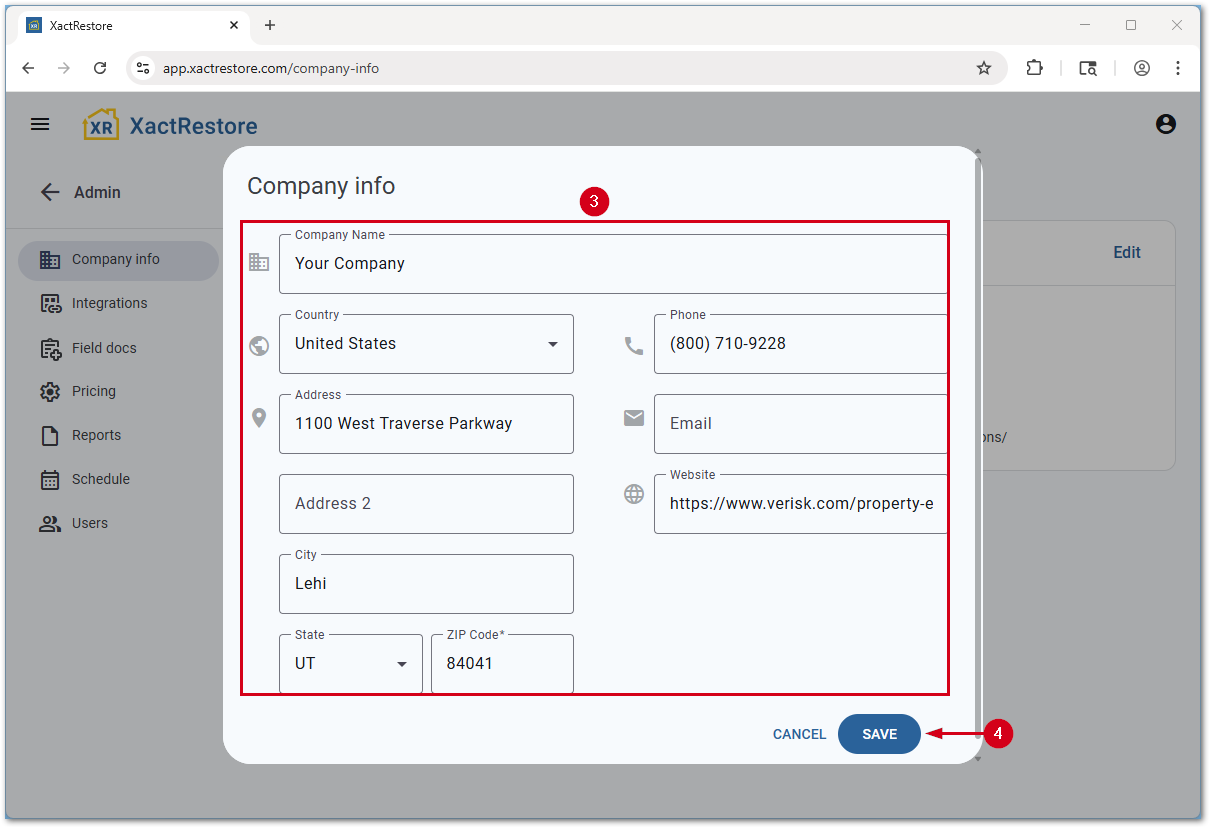Bookmark this page with the star icon
1210x828 pixels.
[x=984, y=68]
